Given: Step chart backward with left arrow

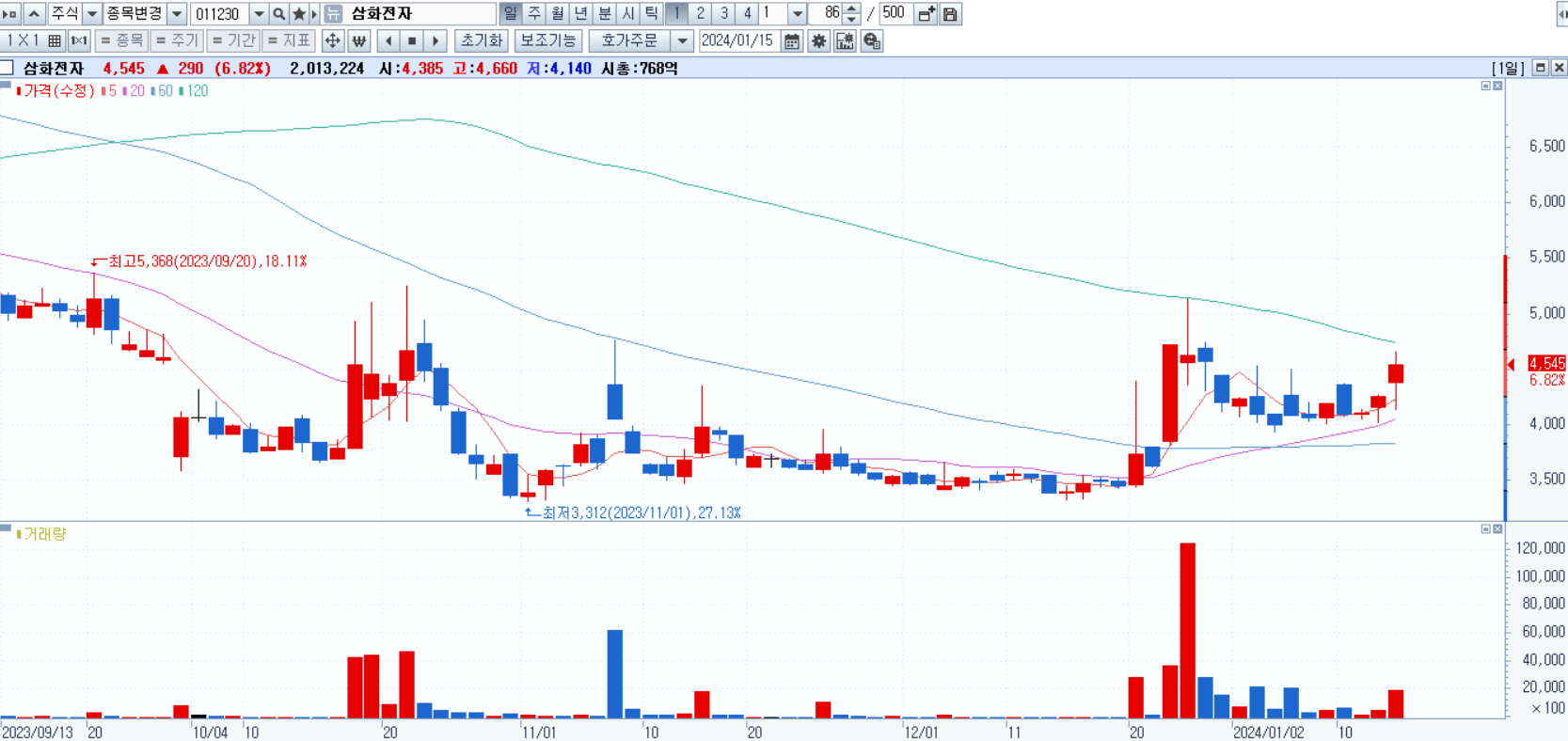Looking at the screenshot, I should [x=388, y=40].
